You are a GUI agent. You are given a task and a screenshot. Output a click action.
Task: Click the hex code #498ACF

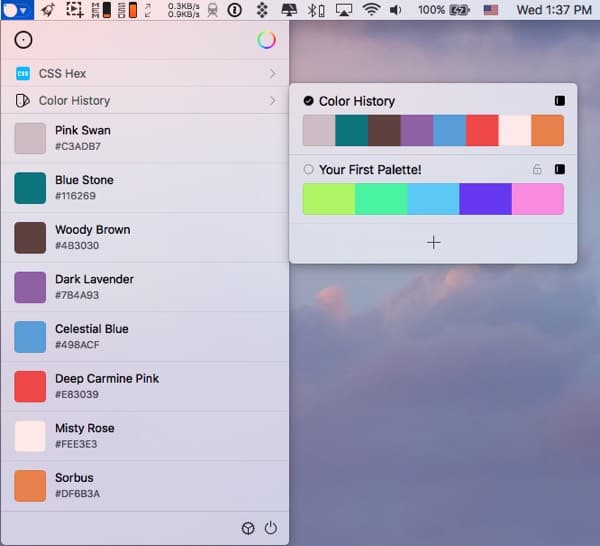[x=77, y=345]
